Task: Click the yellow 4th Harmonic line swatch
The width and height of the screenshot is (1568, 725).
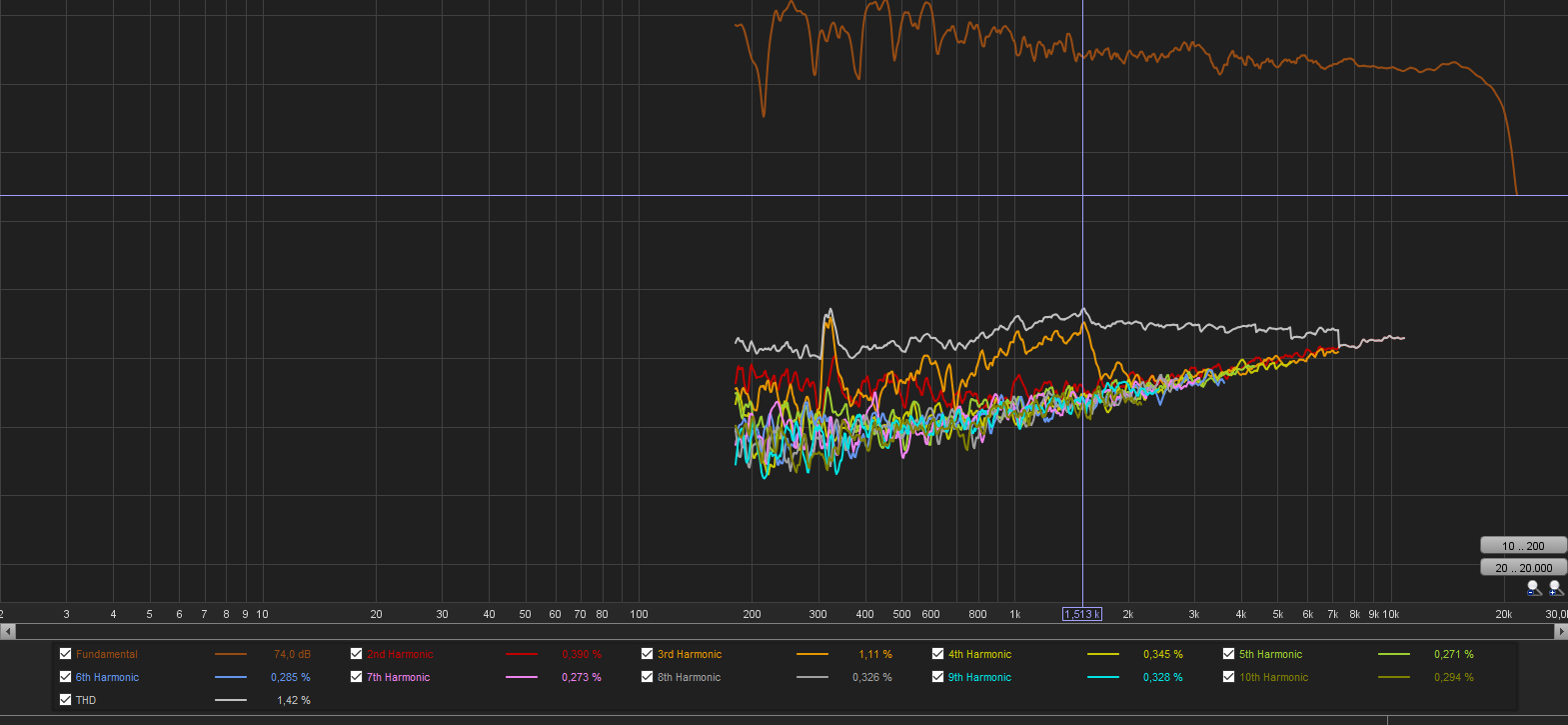Action: click(x=1103, y=654)
